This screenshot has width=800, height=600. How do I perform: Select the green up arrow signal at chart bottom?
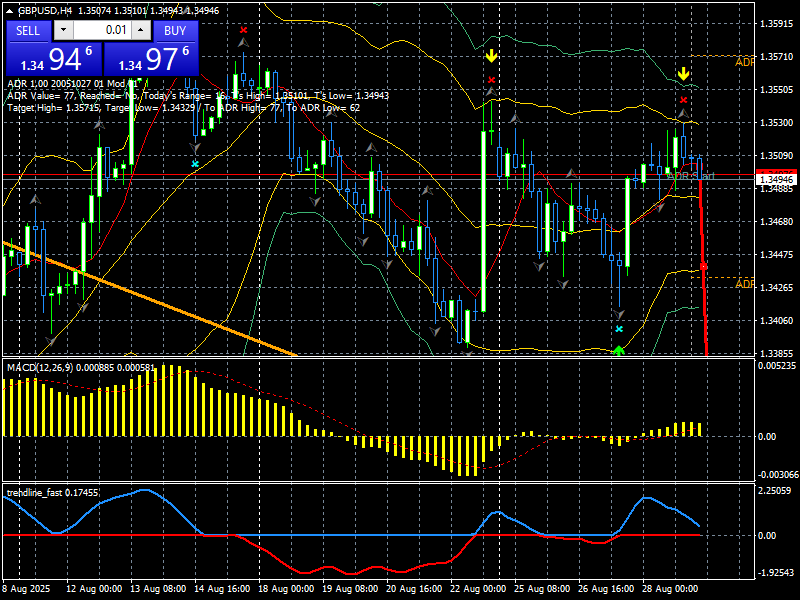[x=619, y=350]
